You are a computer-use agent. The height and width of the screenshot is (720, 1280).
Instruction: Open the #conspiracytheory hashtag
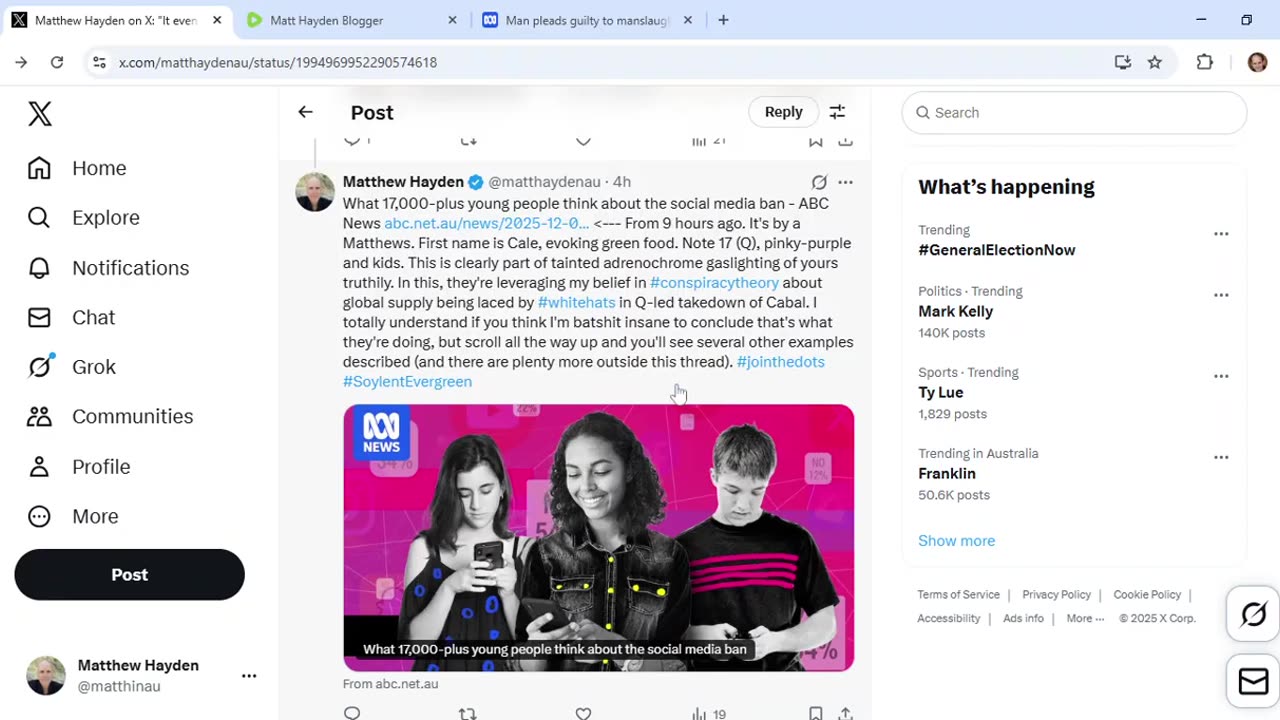[x=714, y=282]
